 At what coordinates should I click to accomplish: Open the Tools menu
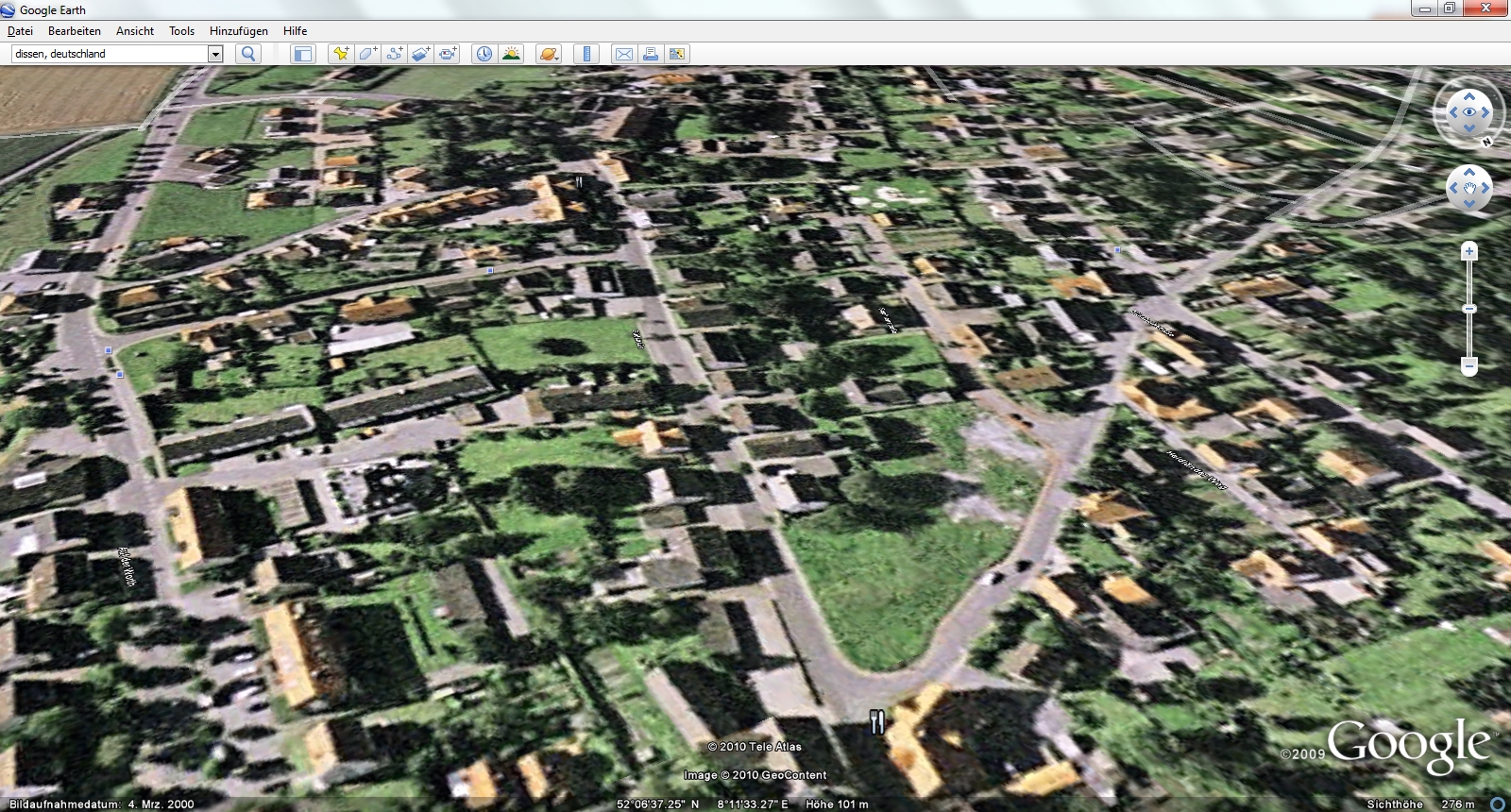[182, 31]
